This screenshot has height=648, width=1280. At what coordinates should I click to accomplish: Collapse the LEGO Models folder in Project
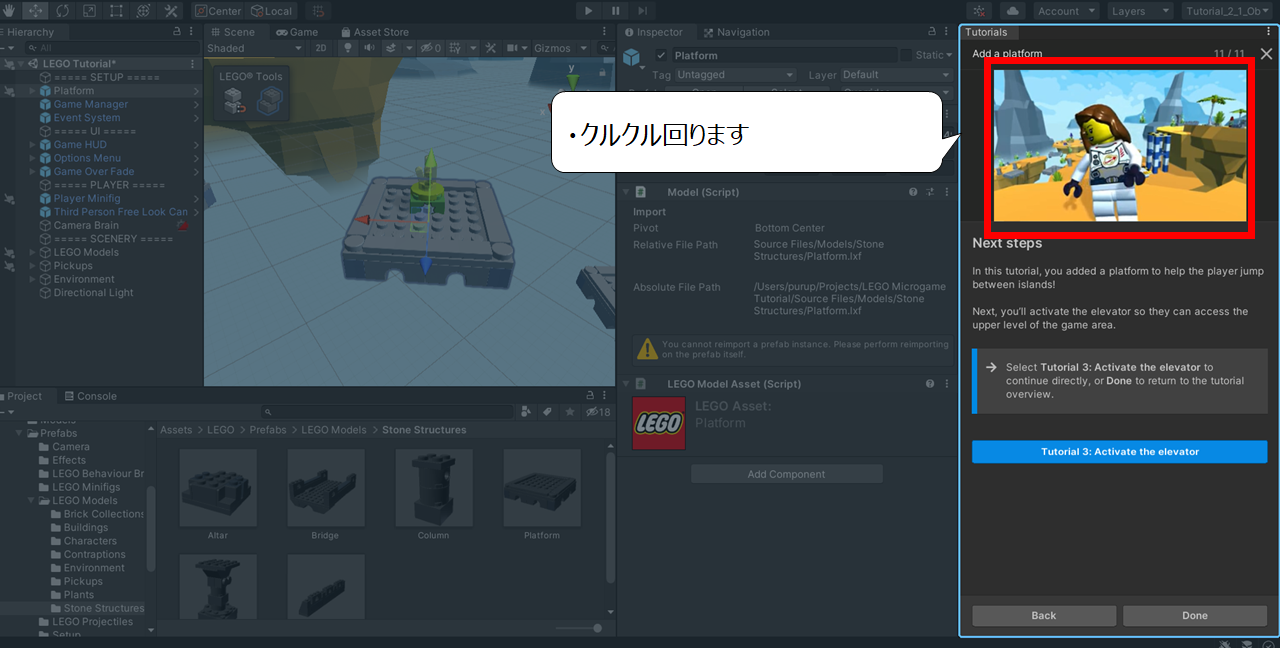[x=32, y=501]
